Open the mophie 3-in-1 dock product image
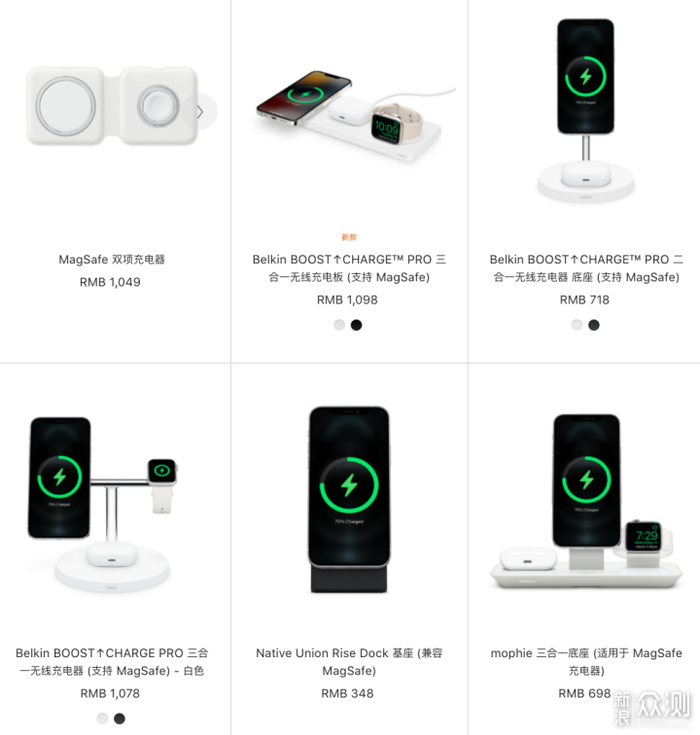Image resolution: width=700 pixels, height=735 pixels. click(586, 502)
